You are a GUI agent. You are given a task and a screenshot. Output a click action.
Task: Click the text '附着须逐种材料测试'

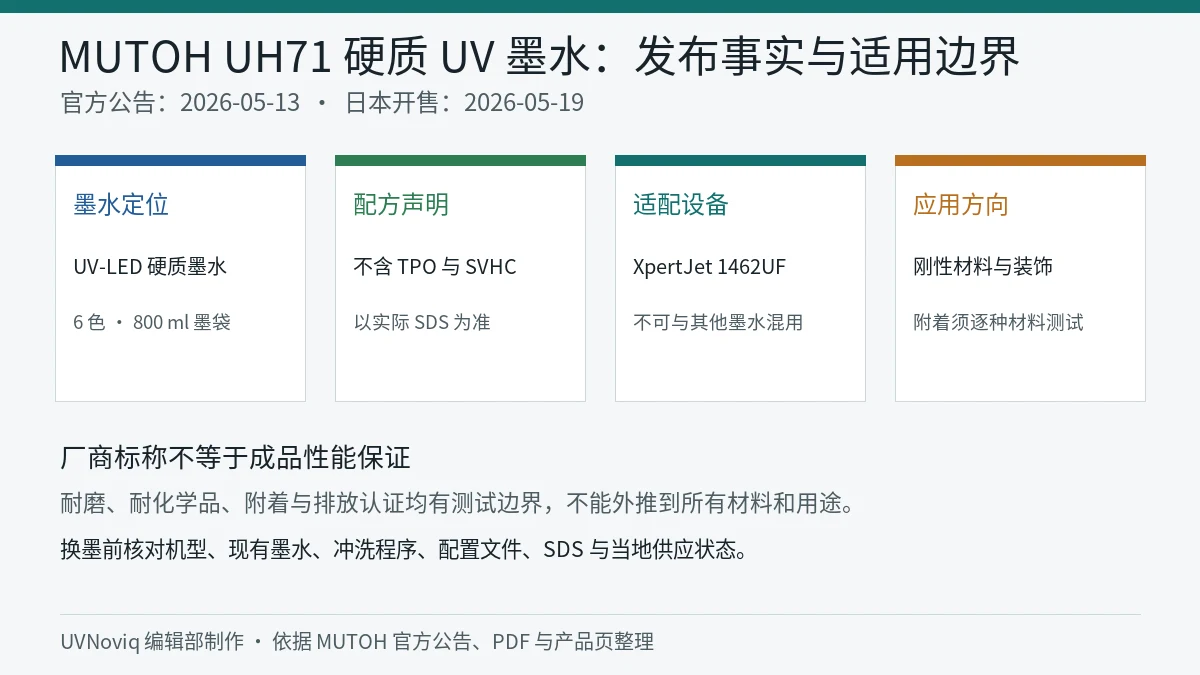tap(998, 323)
